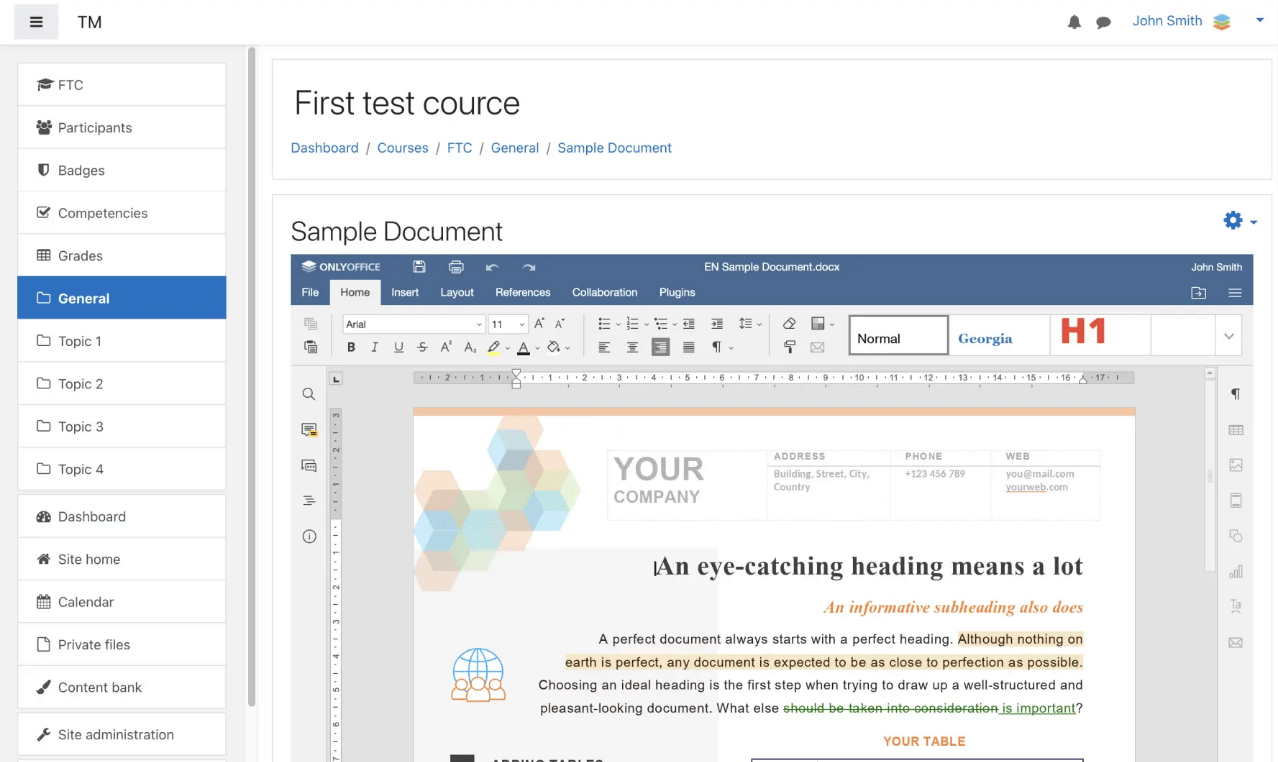Justify the paragraph text
Viewport: 1278px width, 762px height.
[688, 347]
